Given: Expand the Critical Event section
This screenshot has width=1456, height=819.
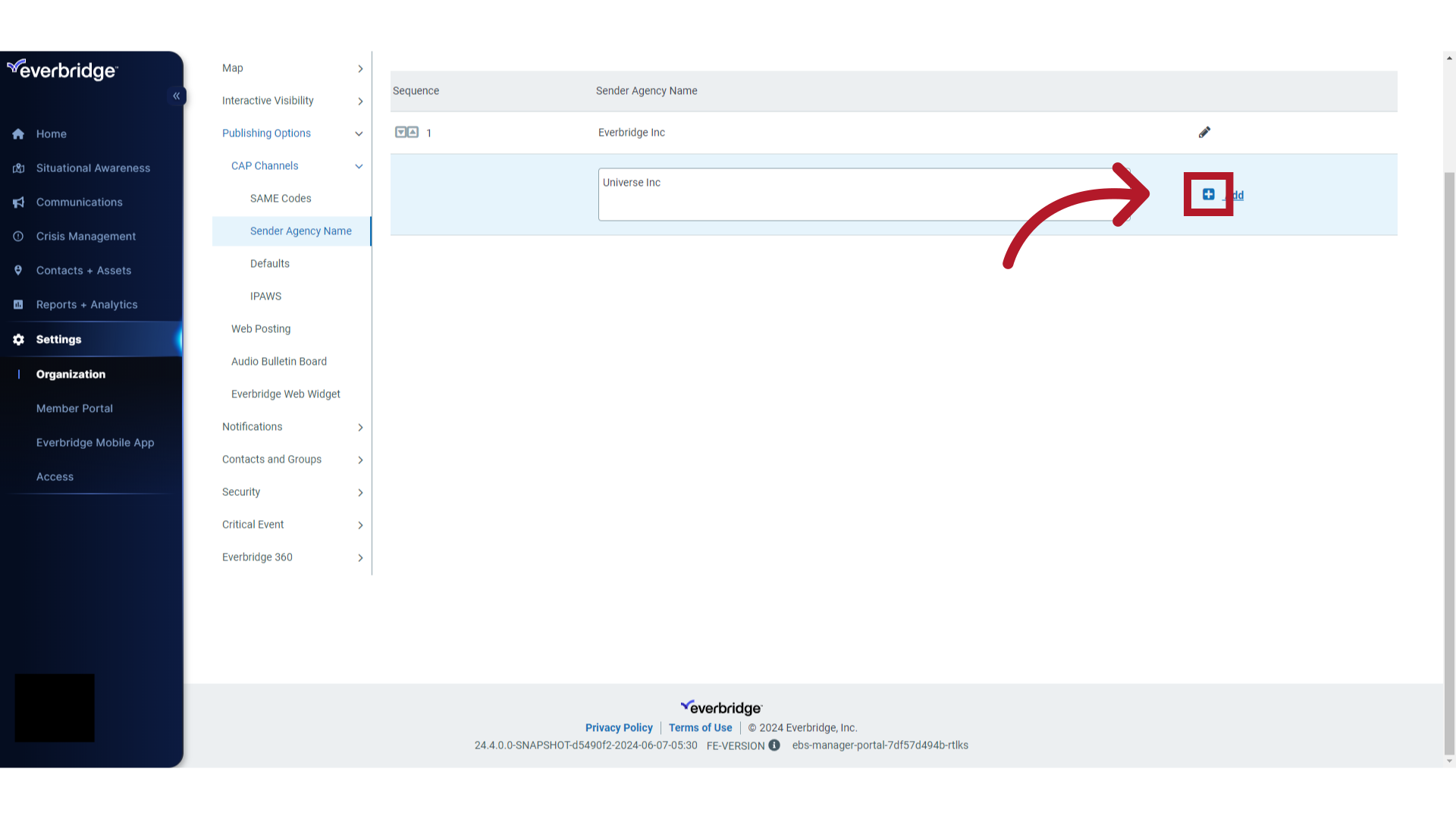Looking at the screenshot, I should (x=360, y=525).
